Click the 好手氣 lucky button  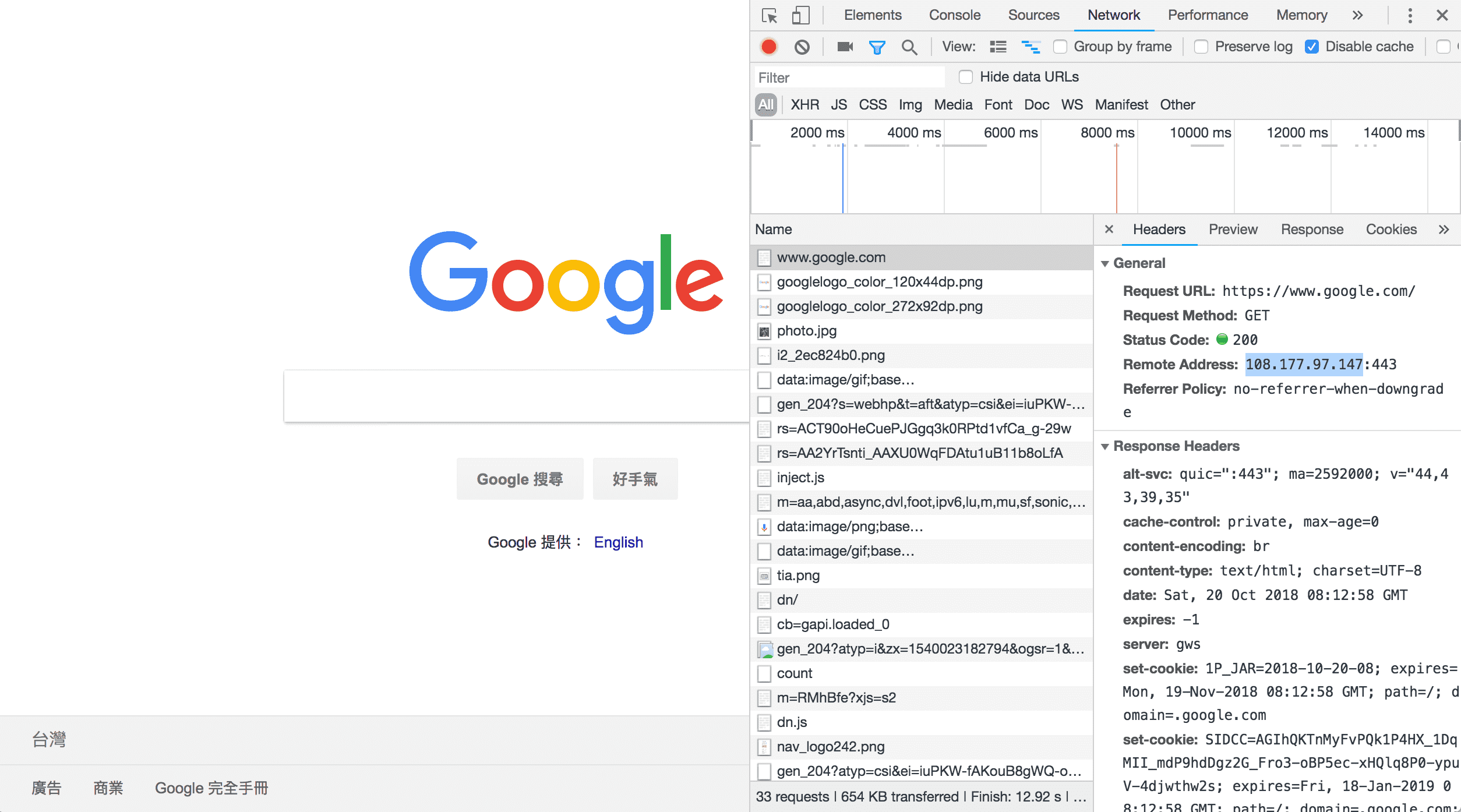(x=635, y=479)
